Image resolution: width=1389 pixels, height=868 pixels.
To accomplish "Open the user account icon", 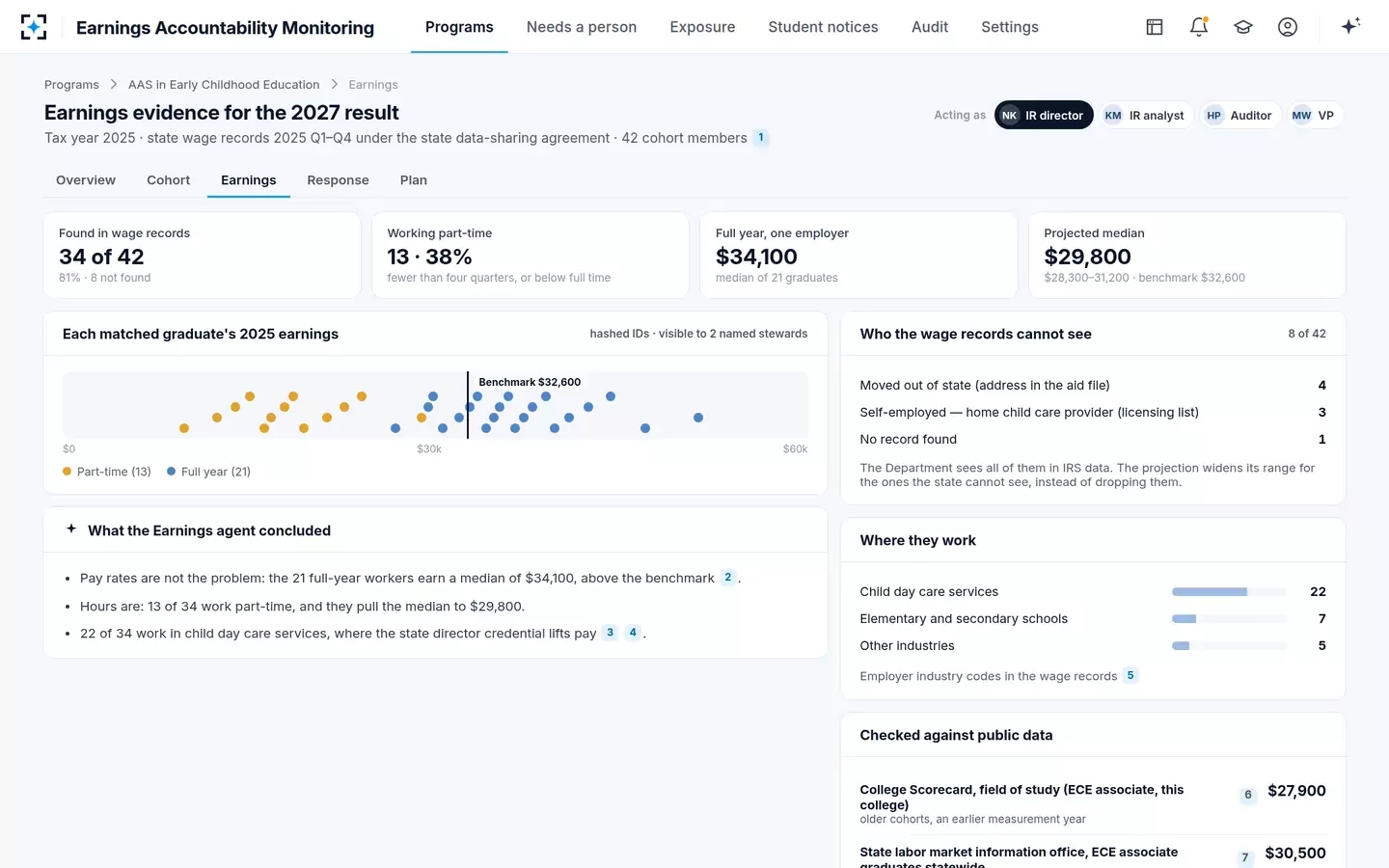I will [x=1288, y=27].
